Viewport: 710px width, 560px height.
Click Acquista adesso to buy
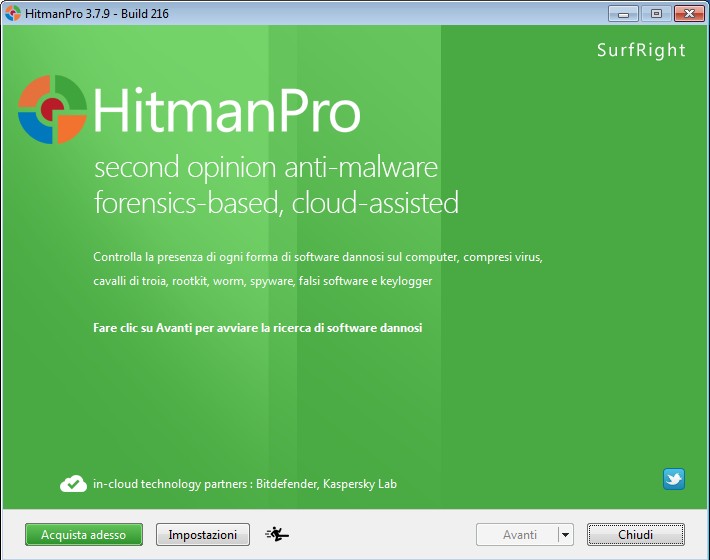[84, 535]
